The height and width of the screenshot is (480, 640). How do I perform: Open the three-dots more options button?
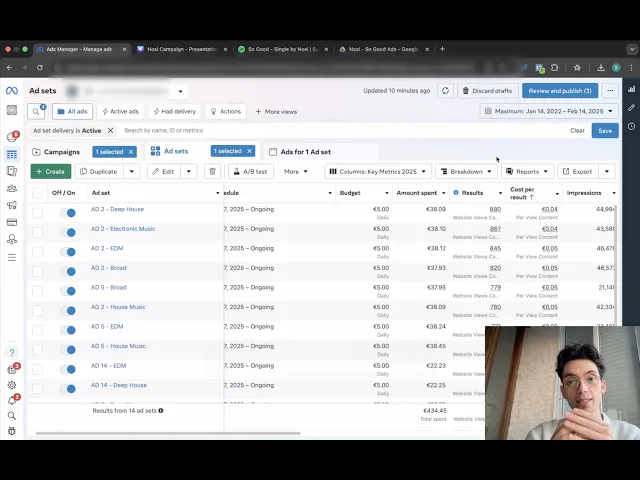coord(610,91)
